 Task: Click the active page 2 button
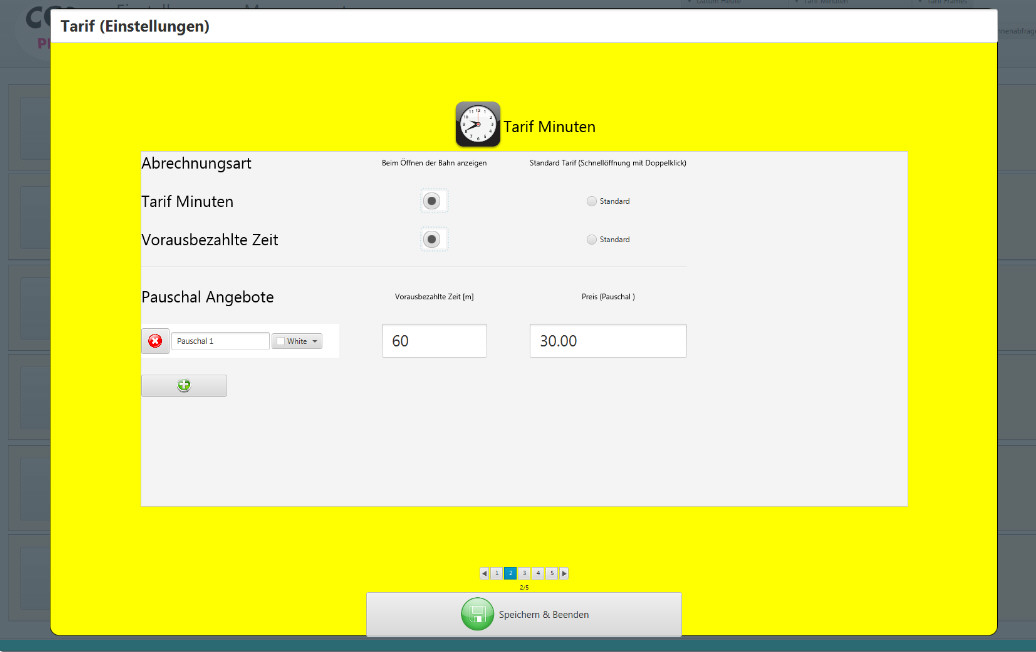510,574
